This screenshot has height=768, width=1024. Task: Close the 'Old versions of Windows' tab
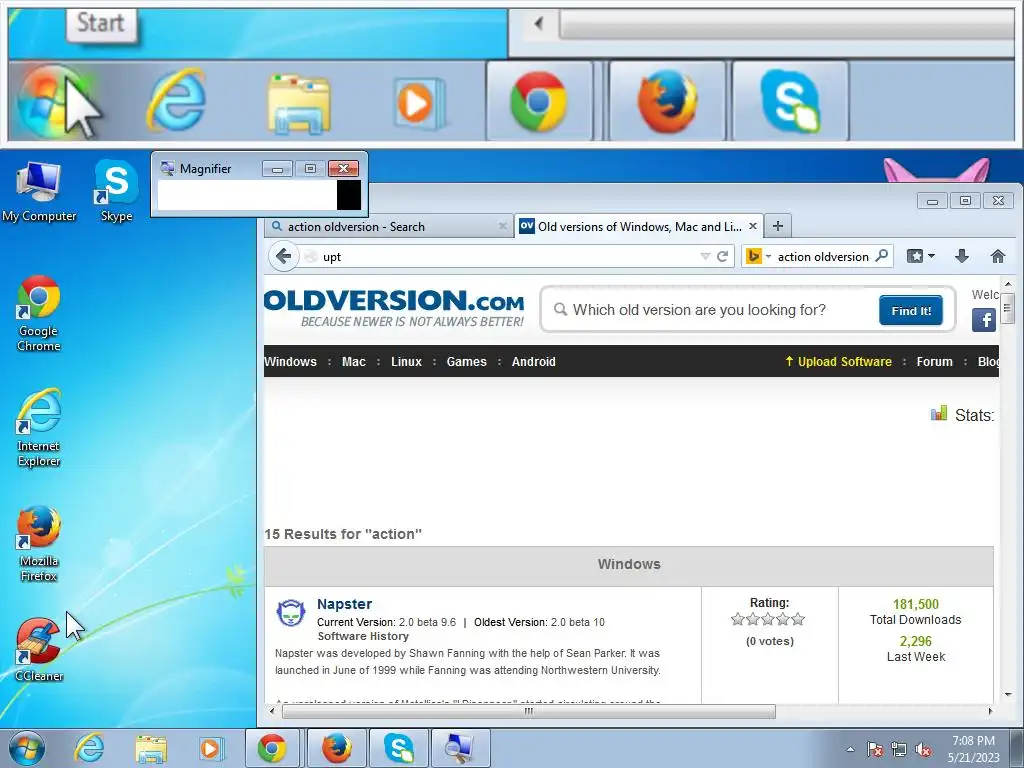(x=752, y=226)
